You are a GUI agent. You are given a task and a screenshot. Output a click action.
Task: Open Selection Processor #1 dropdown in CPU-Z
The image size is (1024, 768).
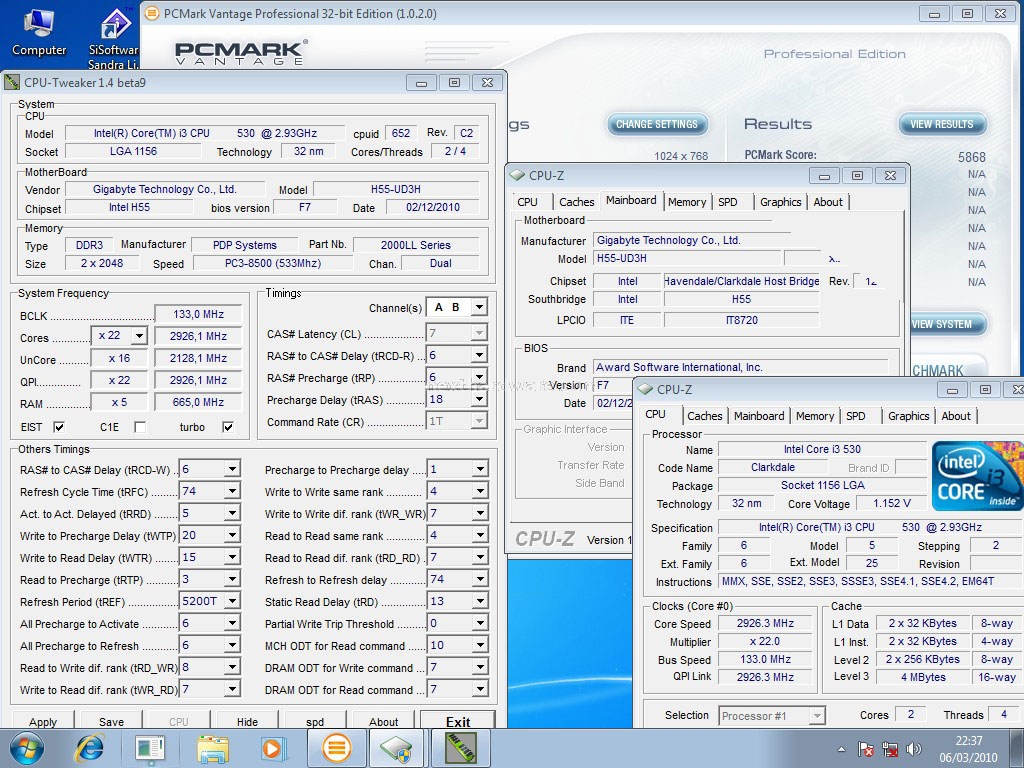coord(816,716)
